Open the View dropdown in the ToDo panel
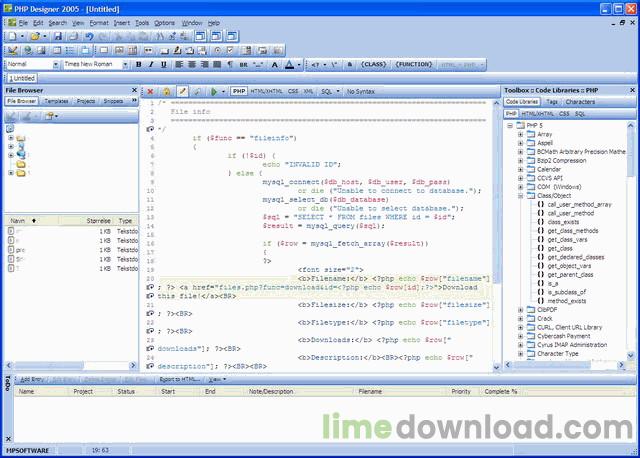This screenshot has width=640, height=458. pyautogui.click(x=217, y=380)
